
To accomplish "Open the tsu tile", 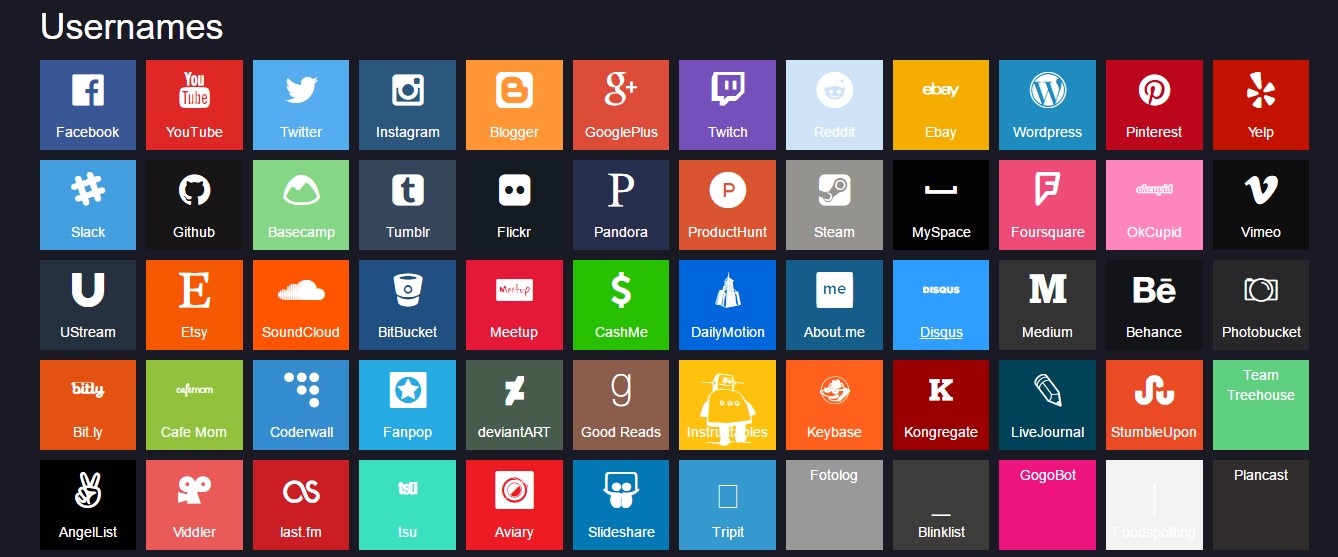I will click(x=407, y=505).
